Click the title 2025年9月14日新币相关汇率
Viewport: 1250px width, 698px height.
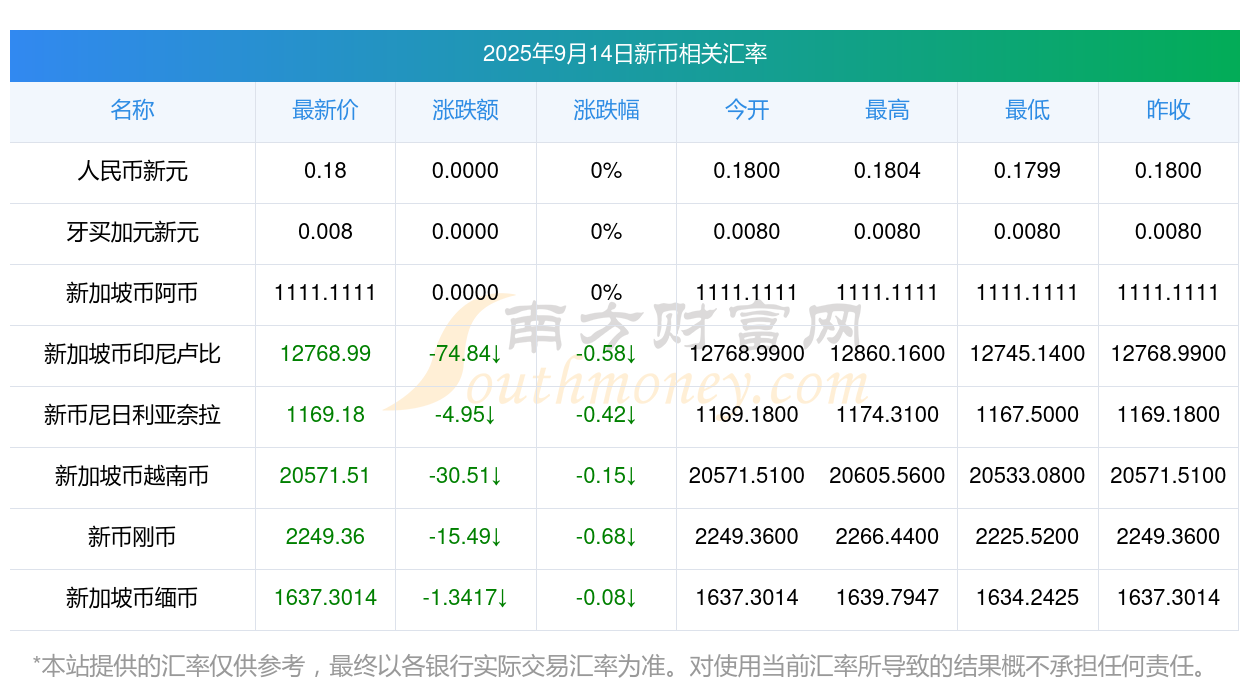click(625, 54)
